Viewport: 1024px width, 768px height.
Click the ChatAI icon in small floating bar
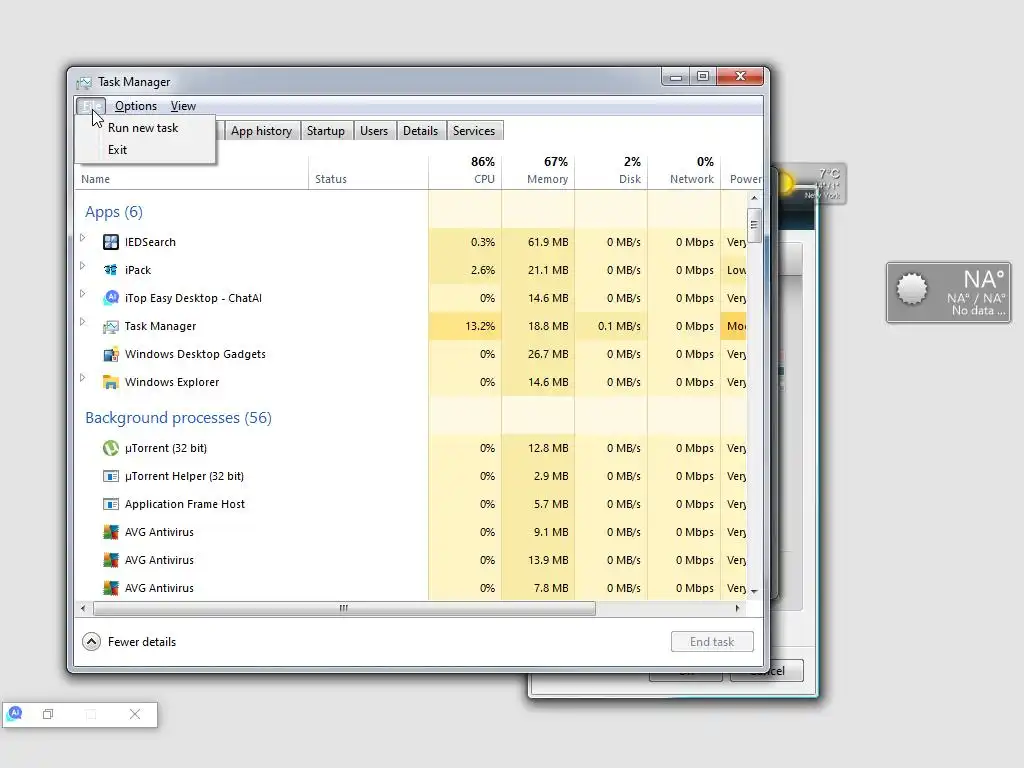(15, 714)
